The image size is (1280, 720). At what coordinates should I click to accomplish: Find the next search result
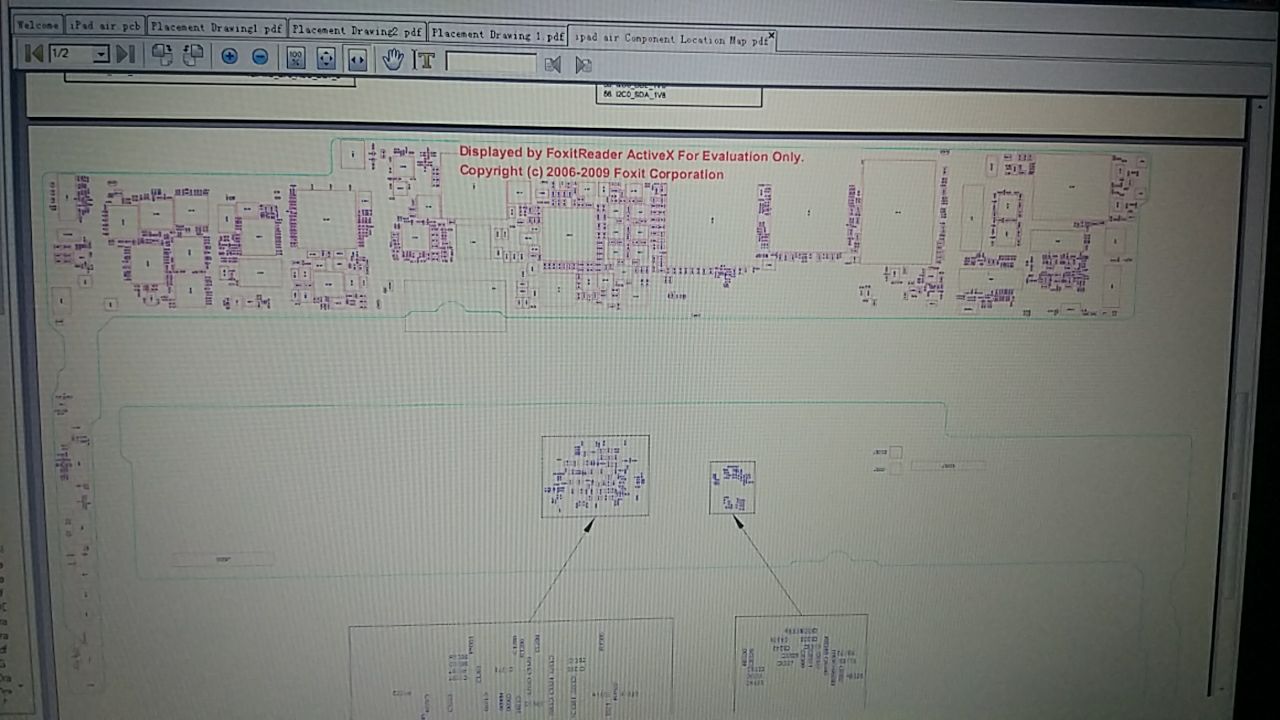pyautogui.click(x=584, y=66)
